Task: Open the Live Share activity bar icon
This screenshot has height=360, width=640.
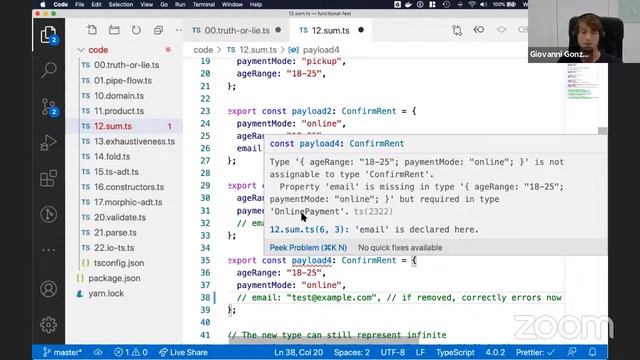Action: tap(49, 214)
